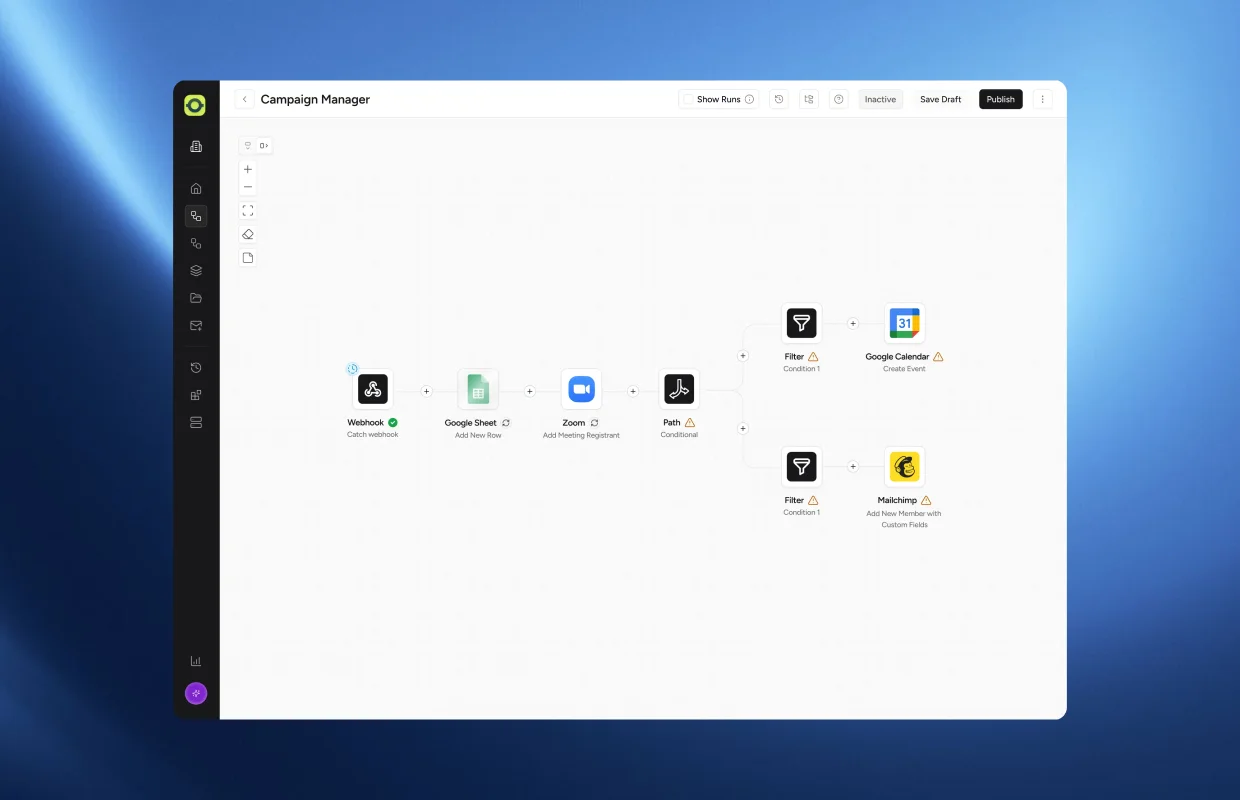Click the Save Draft button

(941, 99)
